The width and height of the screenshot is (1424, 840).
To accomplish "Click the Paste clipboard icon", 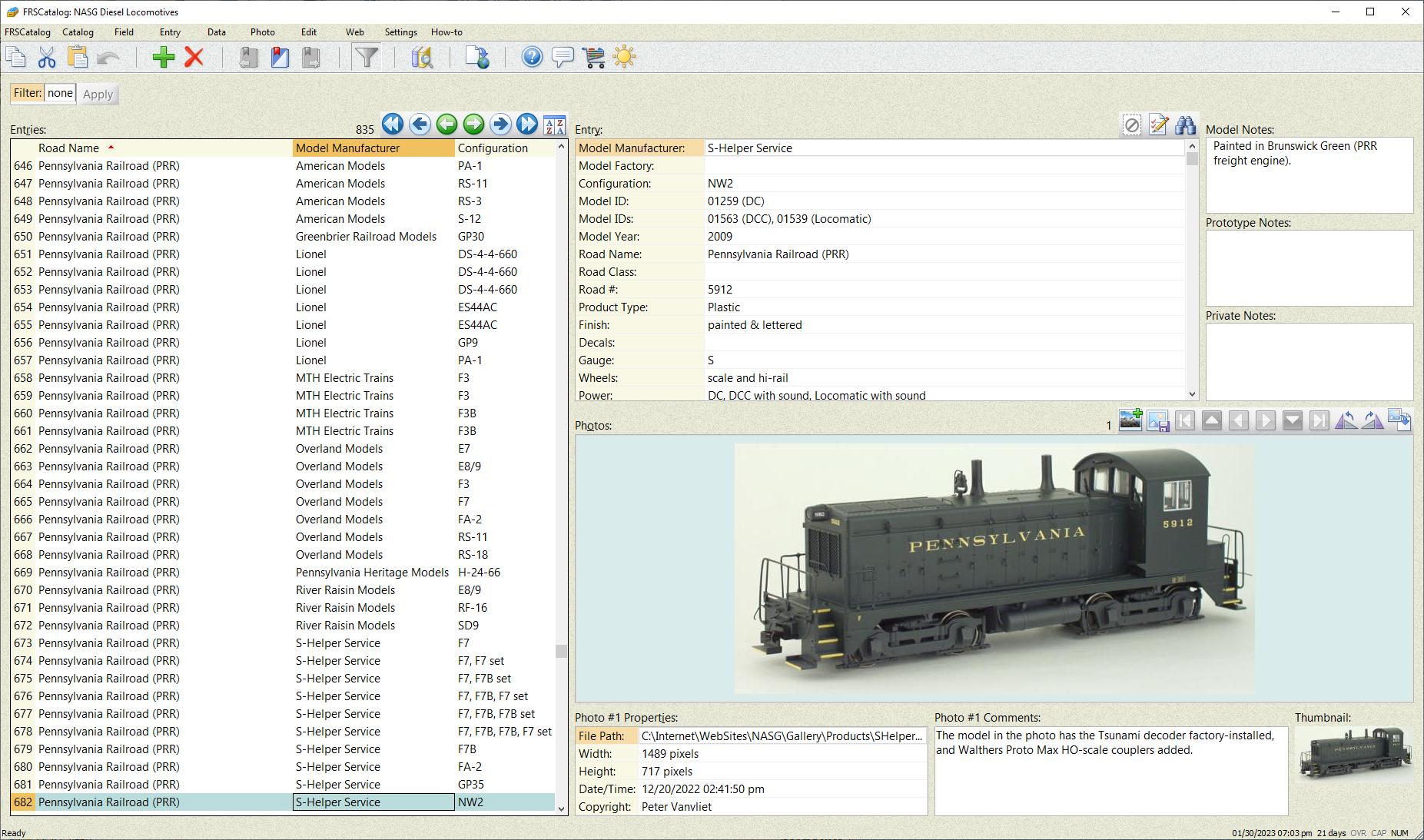I will (x=78, y=57).
